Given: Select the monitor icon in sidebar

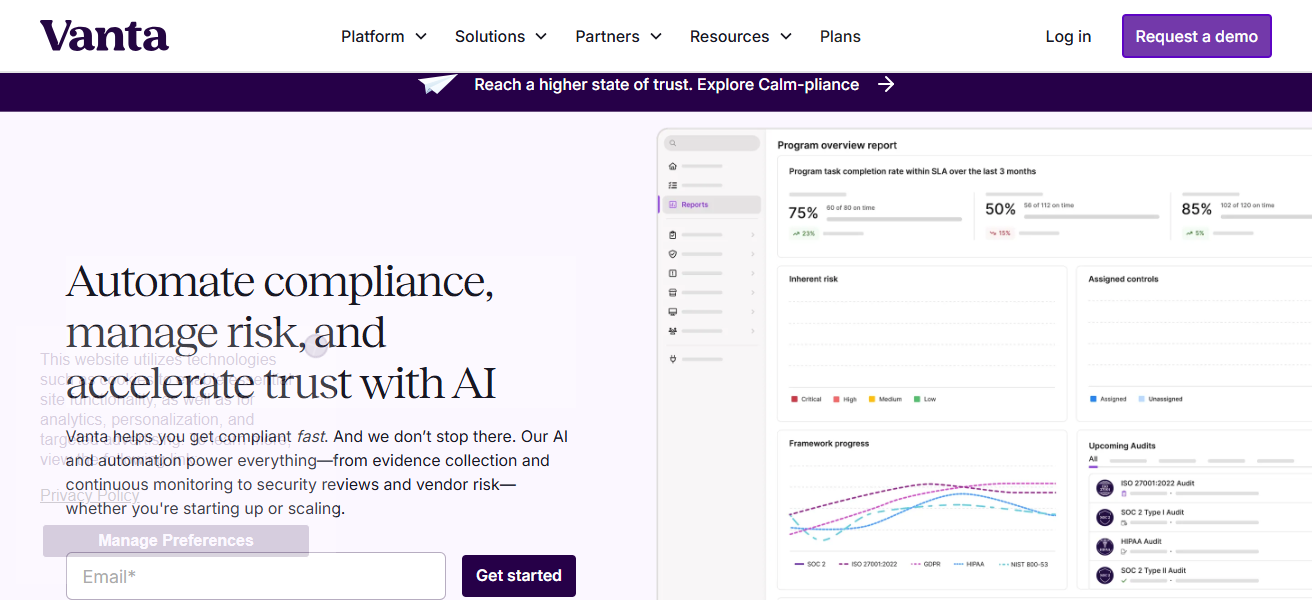Looking at the screenshot, I should click(673, 312).
